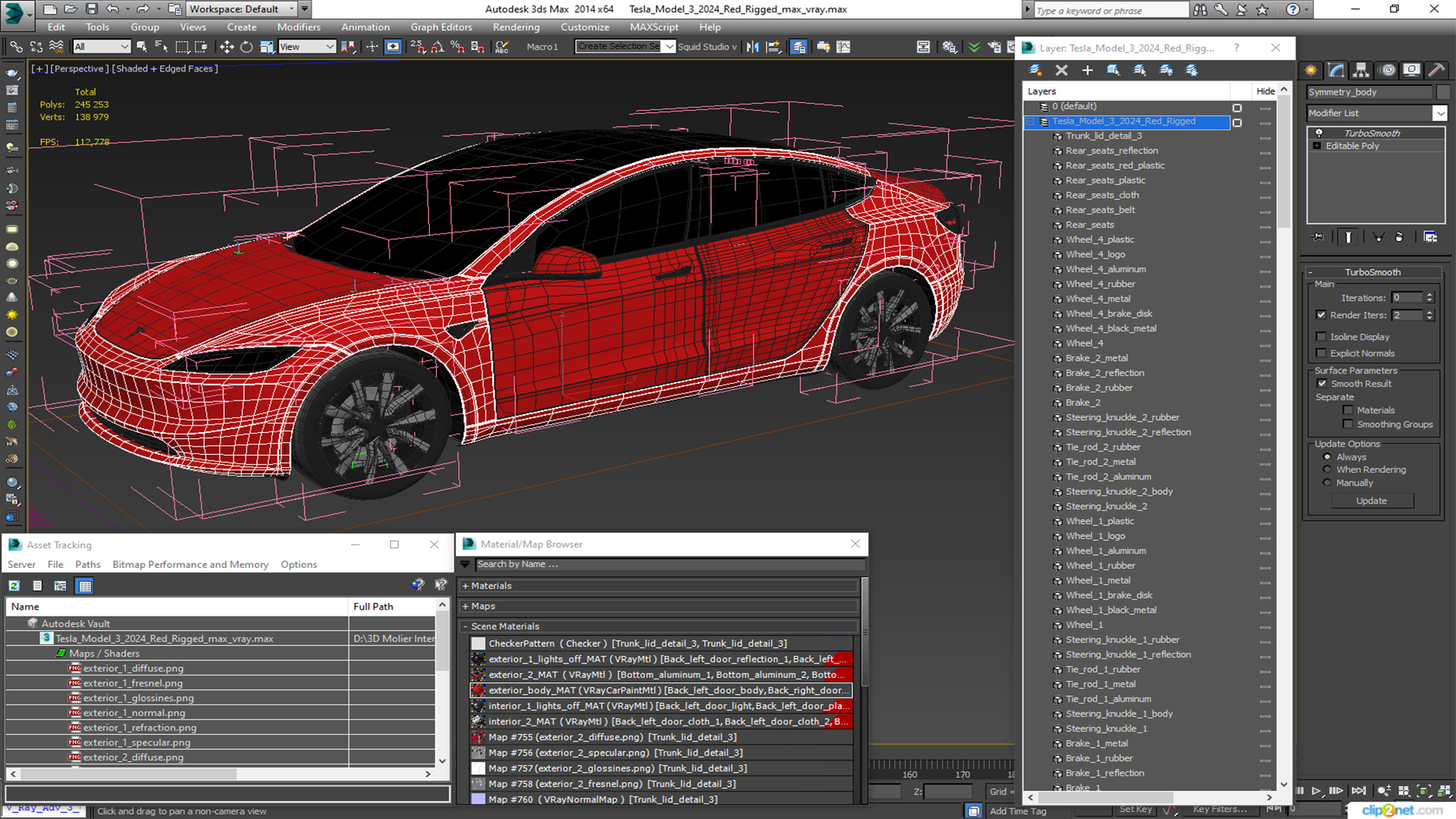Viewport: 1456px width, 819px height.
Task: Expand Editable Poly modifier plus box
Action: coord(1317,146)
